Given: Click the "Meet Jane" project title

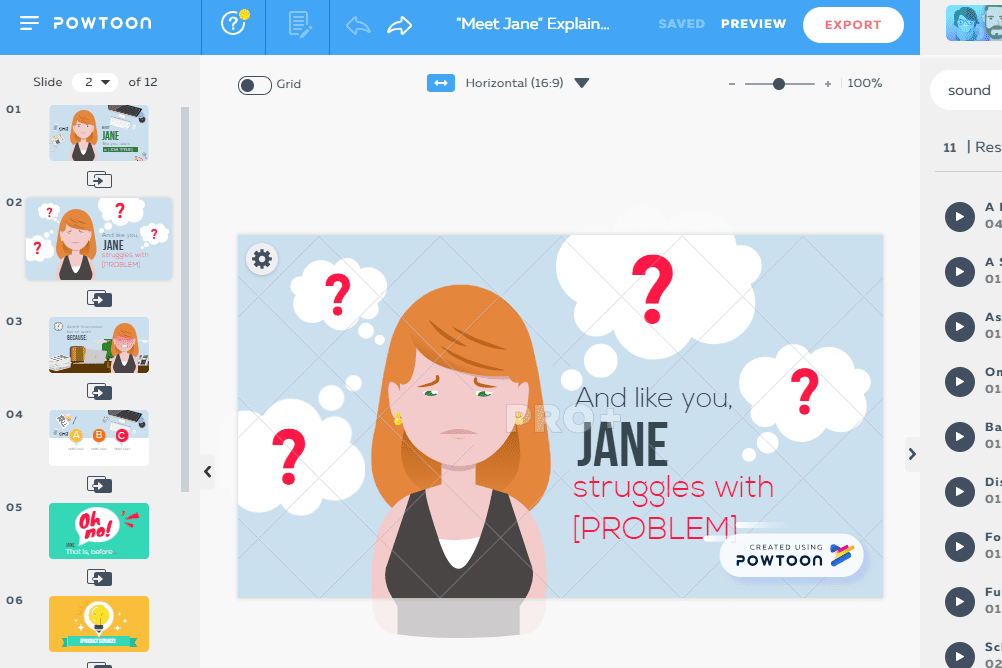Looking at the screenshot, I should pyautogui.click(x=532, y=24).
